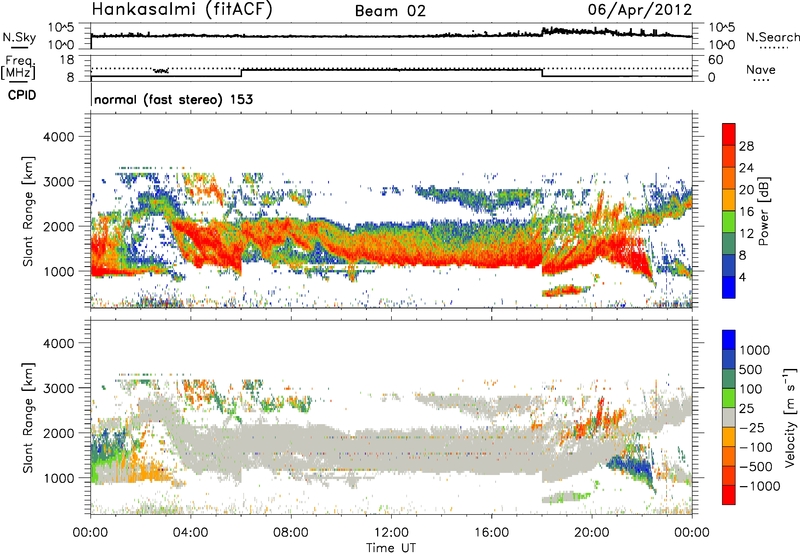Screen dimensions: 800x554
Task: Click power colorbar tick label '28'
Action: pyautogui.click(x=746, y=146)
